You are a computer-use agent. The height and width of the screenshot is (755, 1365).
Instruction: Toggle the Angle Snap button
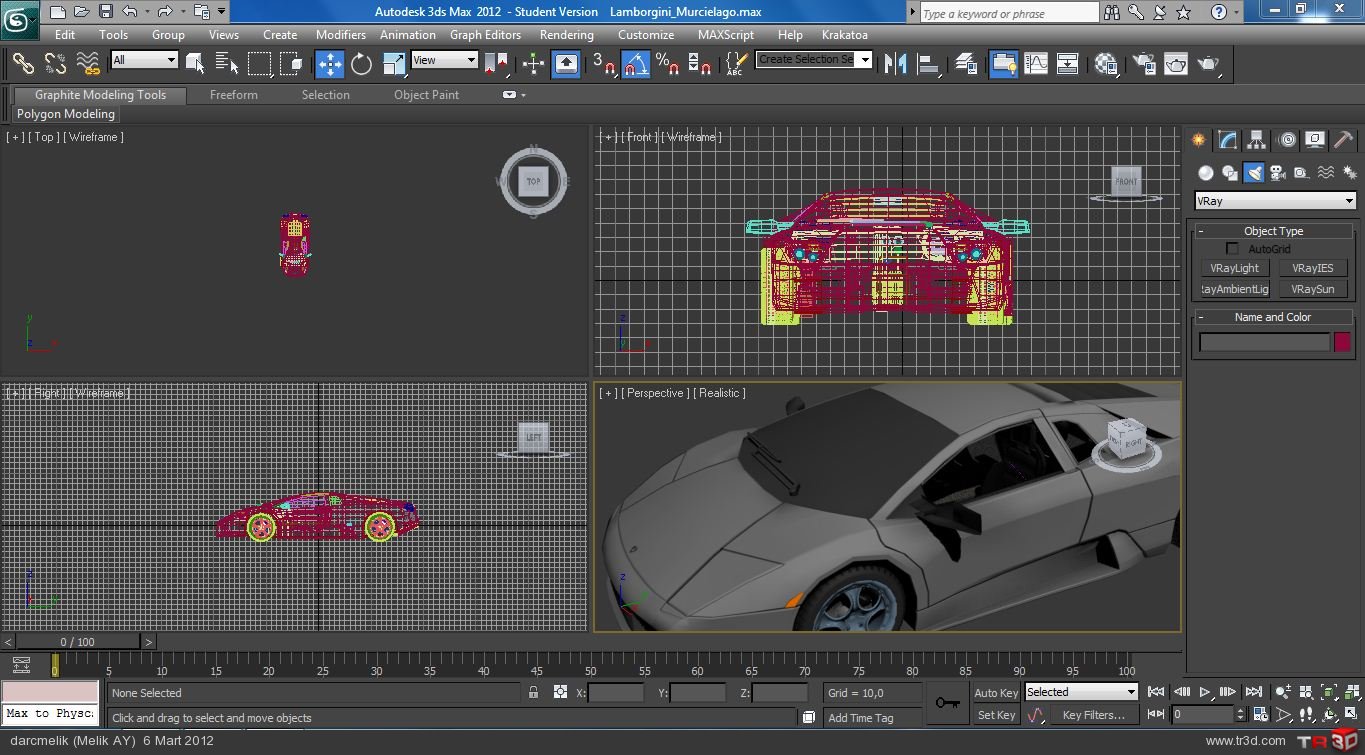click(x=635, y=64)
